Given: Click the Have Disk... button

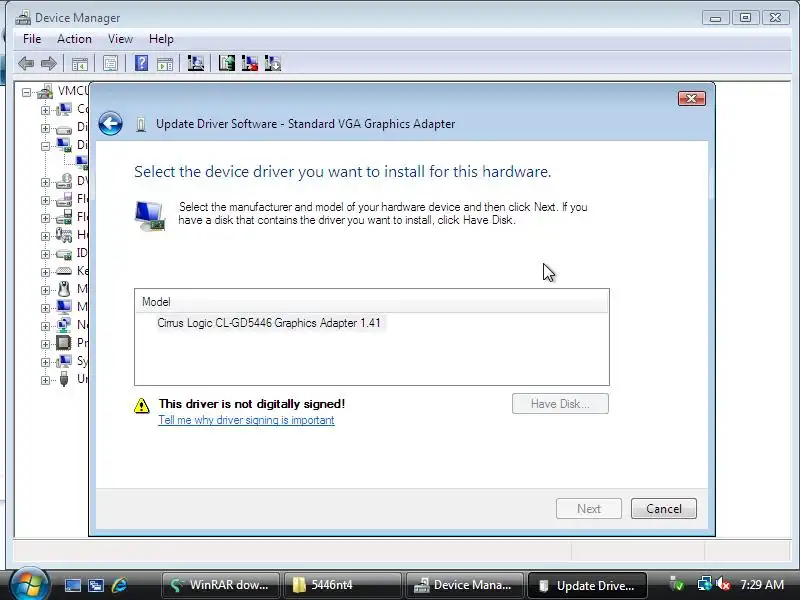Looking at the screenshot, I should click(x=560, y=404).
